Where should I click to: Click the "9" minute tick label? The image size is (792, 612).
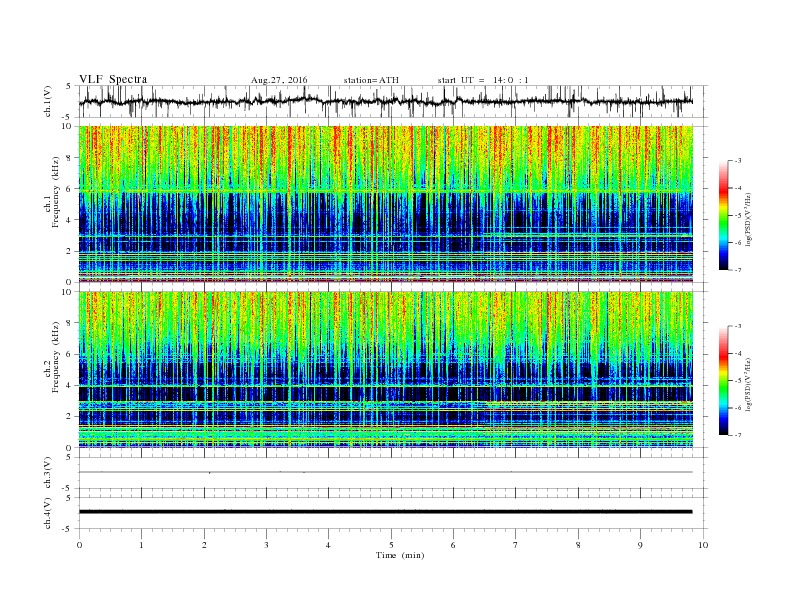coord(640,545)
